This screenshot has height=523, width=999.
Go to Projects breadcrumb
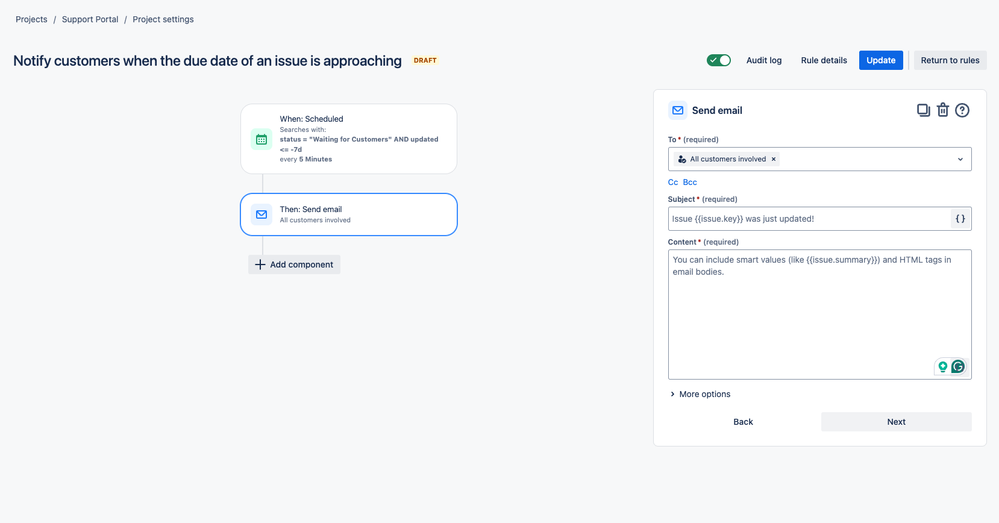point(31,19)
